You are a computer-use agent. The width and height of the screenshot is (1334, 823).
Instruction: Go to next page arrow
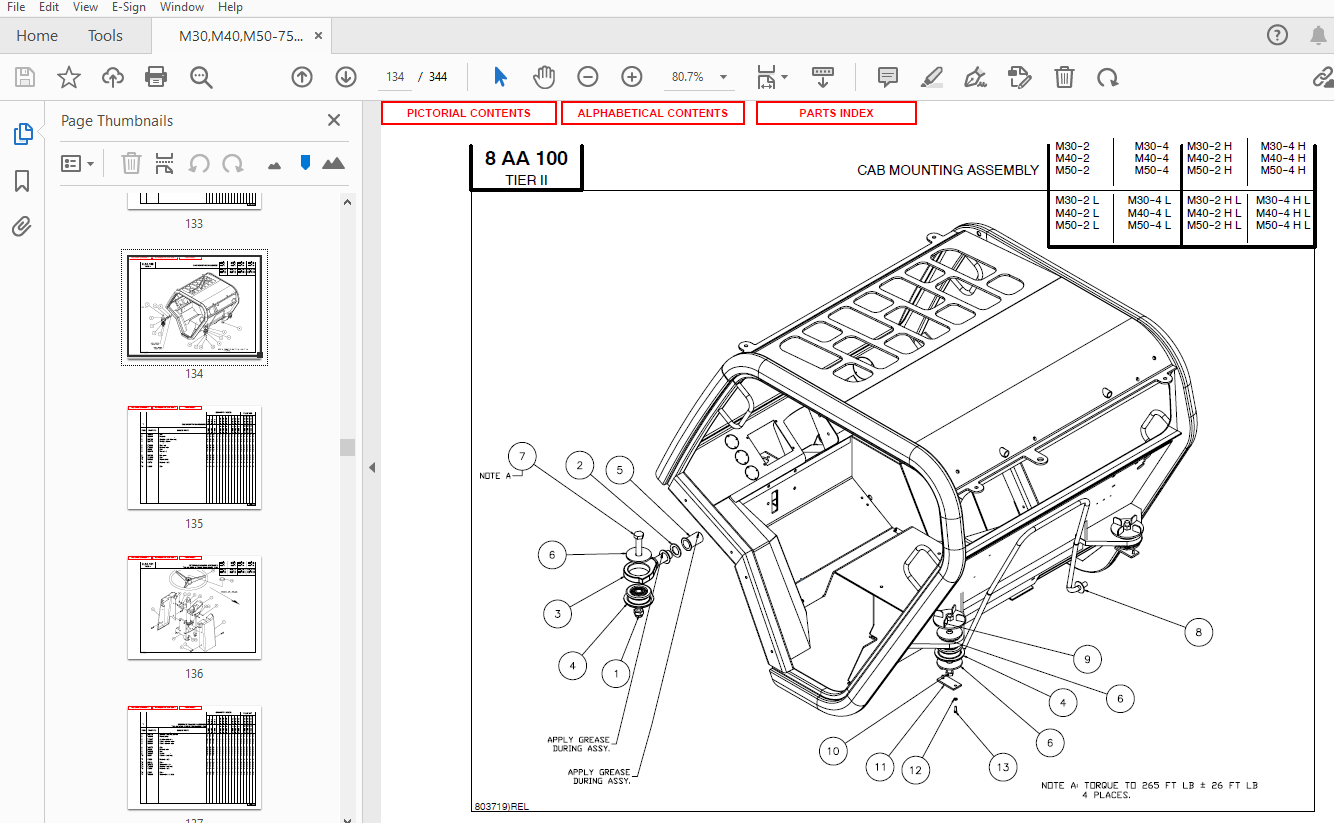(x=346, y=77)
